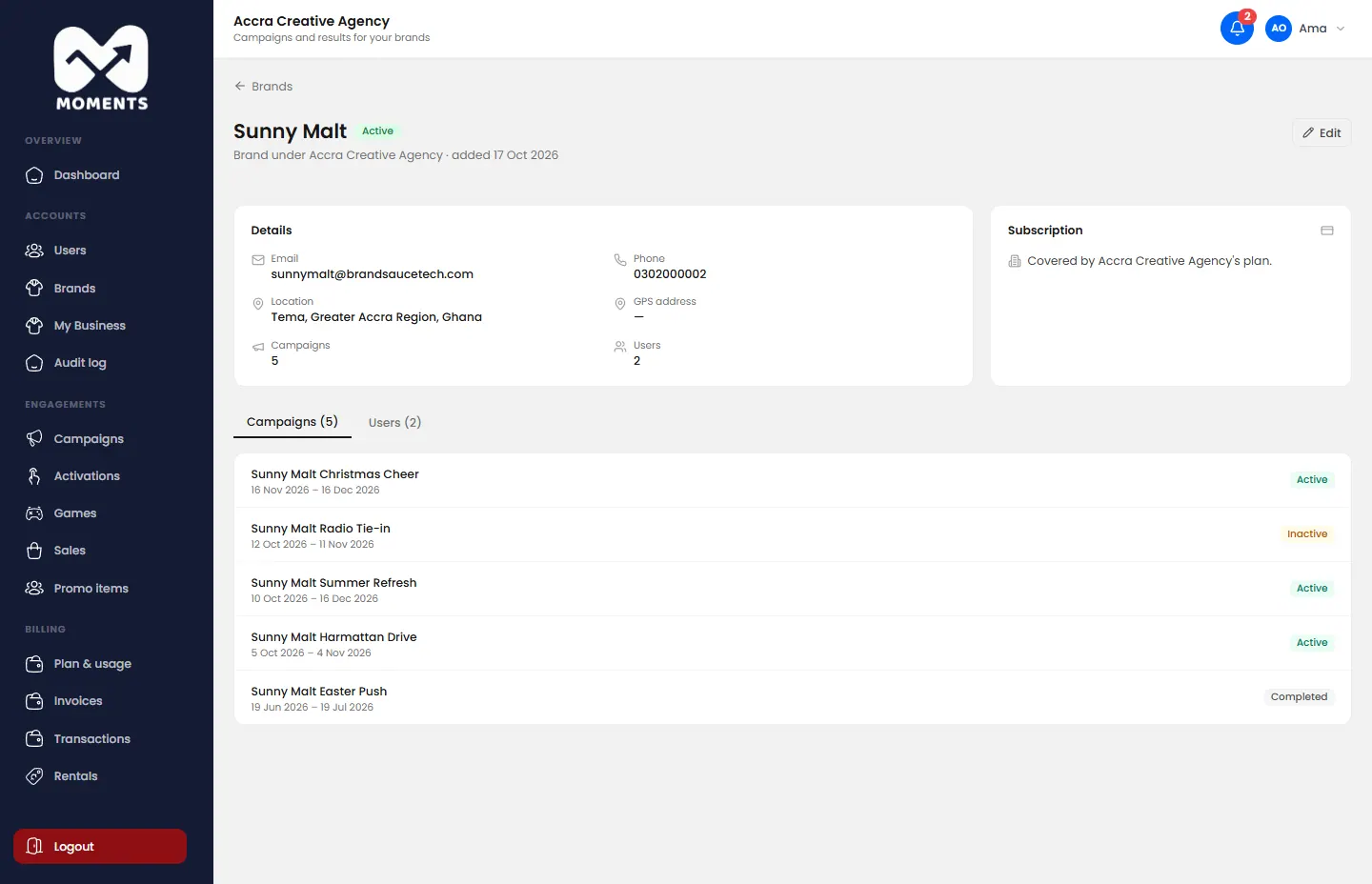The image size is (1372, 884).
Task: Go back to Brands list
Action: coord(263,86)
